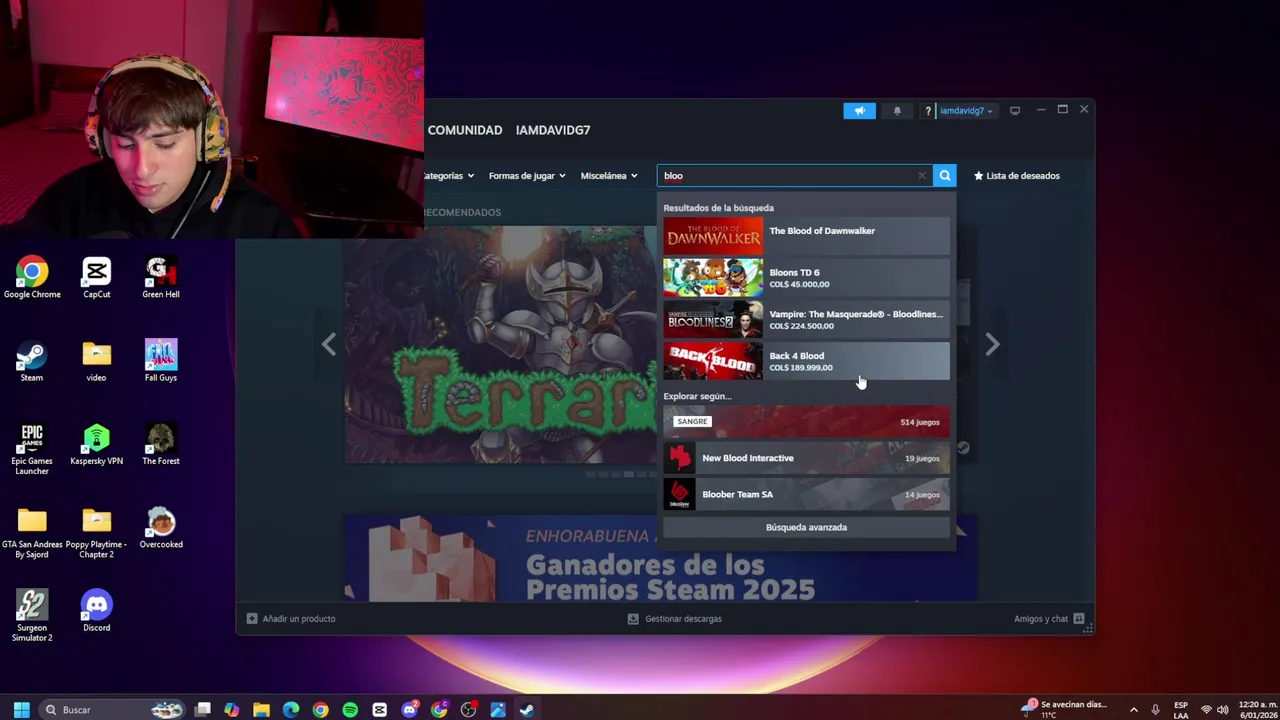Open File Explorer from the taskbar
Screen dimensions: 1280x720
tap(261, 710)
